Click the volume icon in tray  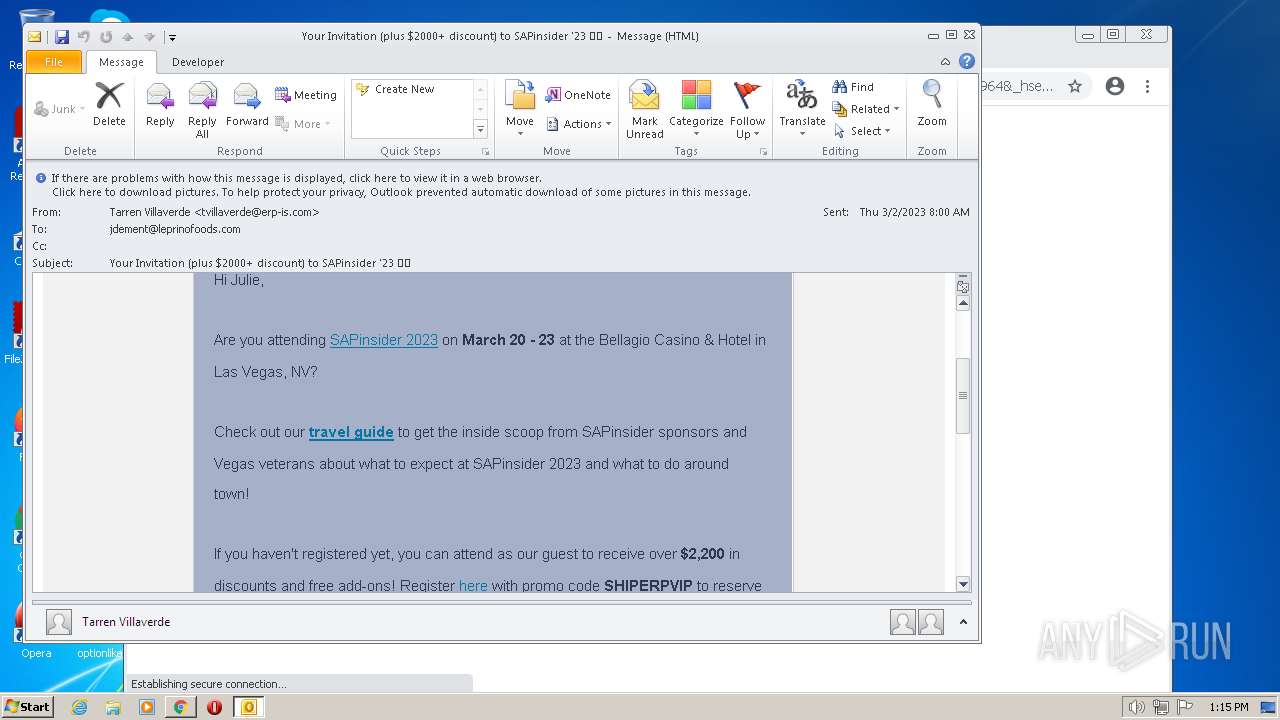click(x=1136, y=707)
